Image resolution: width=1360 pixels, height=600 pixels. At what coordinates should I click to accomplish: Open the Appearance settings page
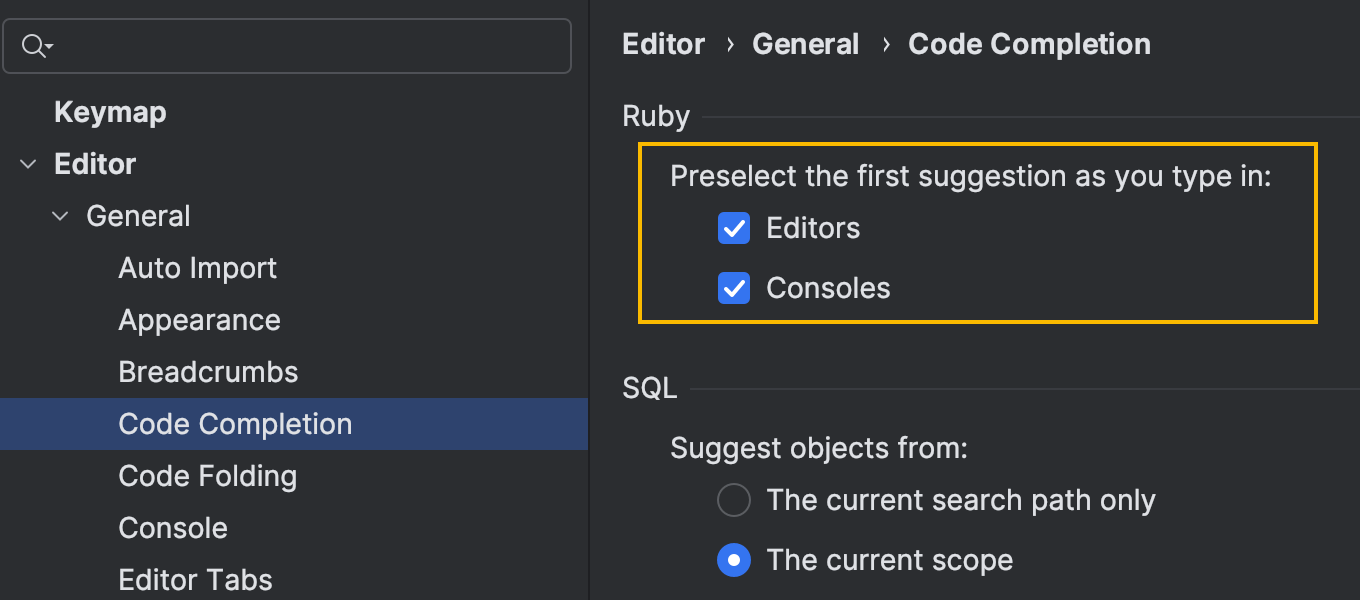pos(199,320)
